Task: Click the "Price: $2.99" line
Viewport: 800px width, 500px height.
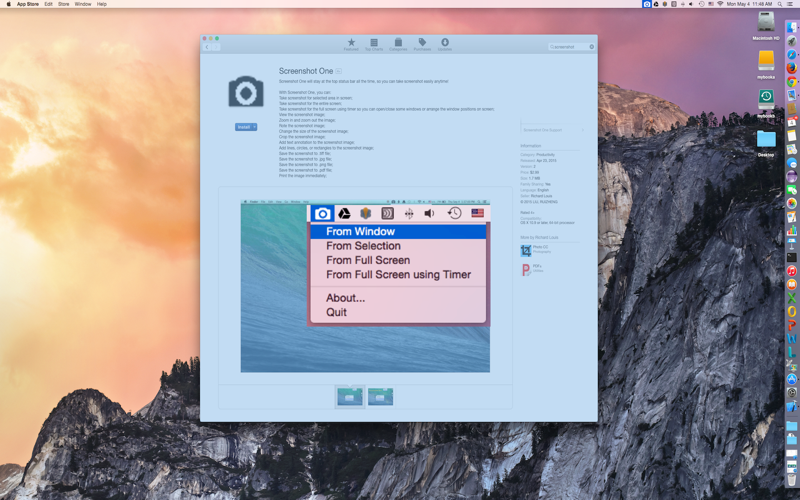Action: (530, 172)
